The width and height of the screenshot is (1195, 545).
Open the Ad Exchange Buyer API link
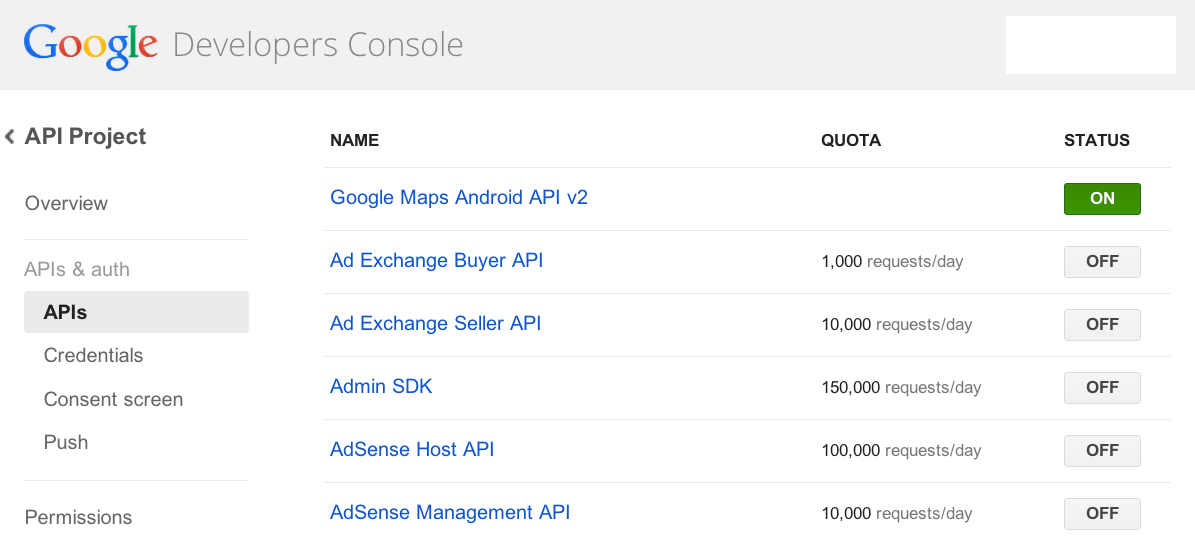click(436, 261)
